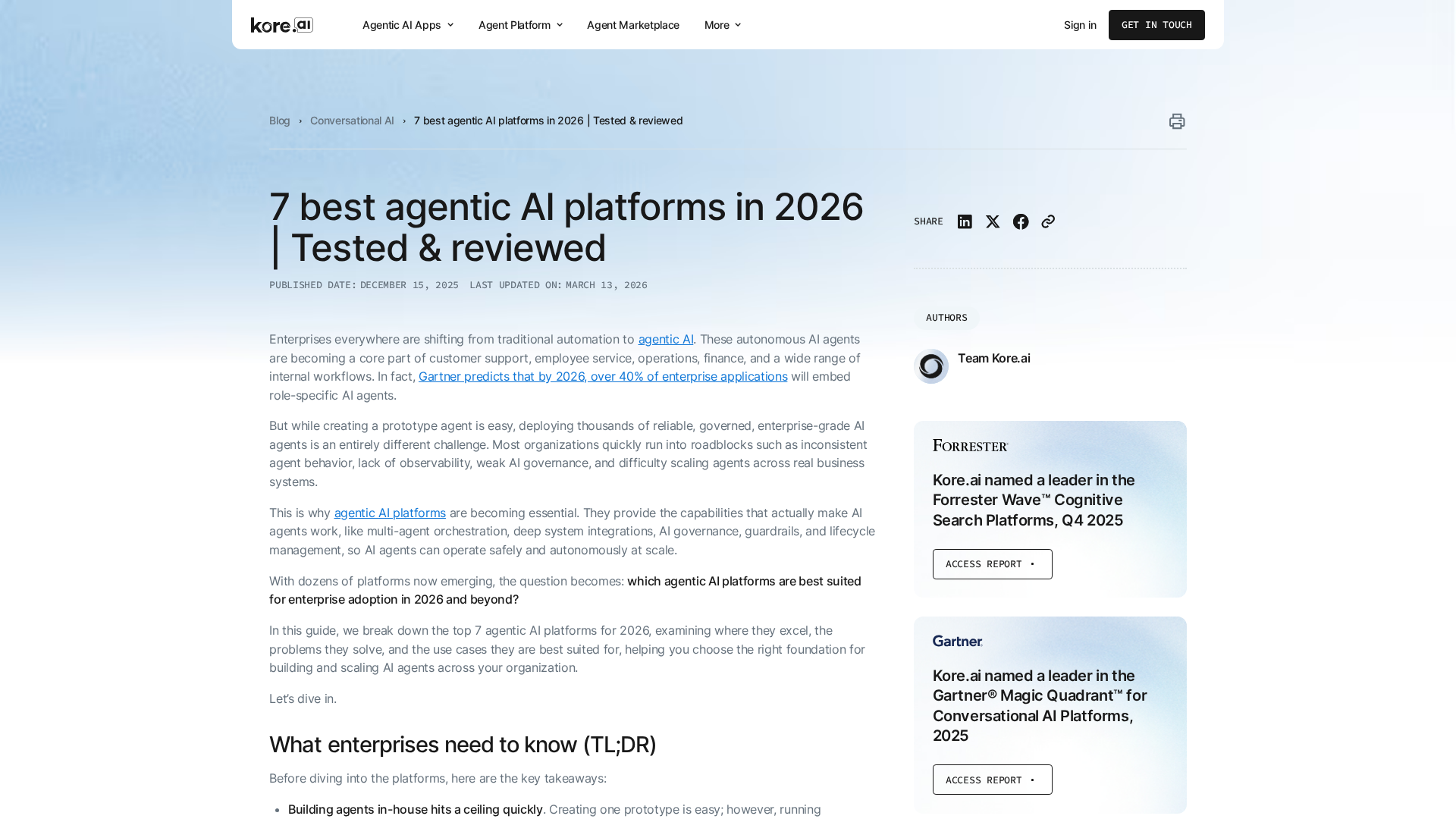
Task: Share article on X (Twitter)
Action: [992, 221]
